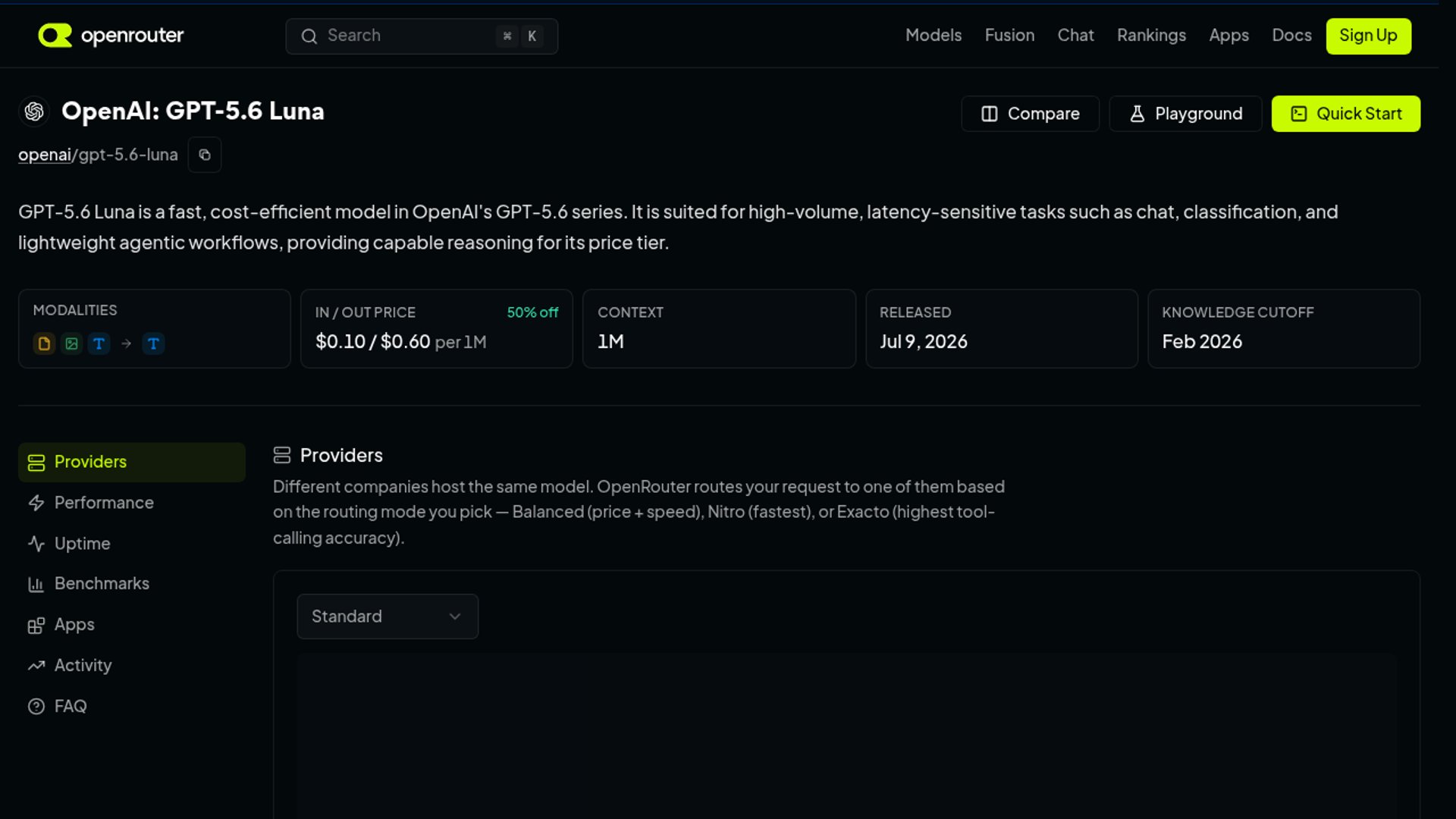Click the Providers section heading text
Image resolution: width=1456 pixels, height=819 pixels.
(341, 455)
